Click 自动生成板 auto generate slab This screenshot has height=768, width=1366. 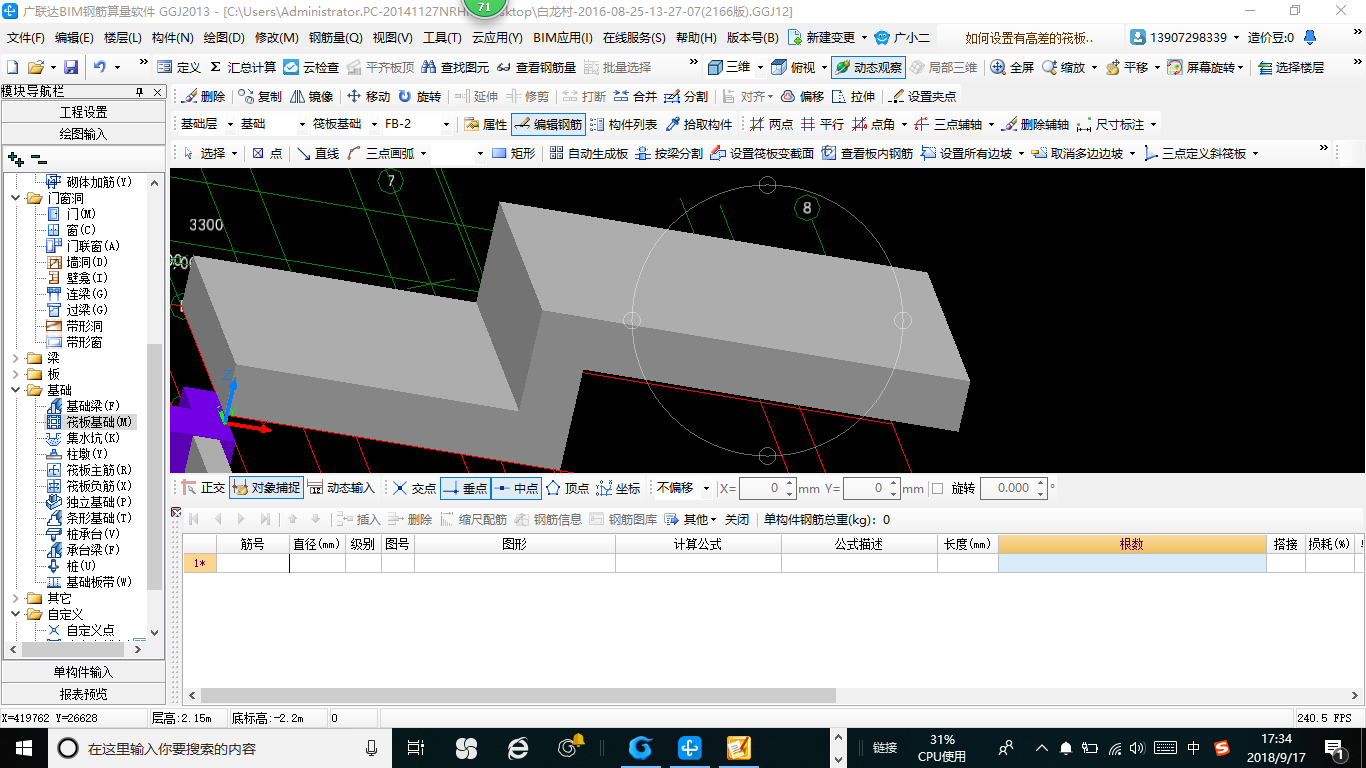pos(588,153)
